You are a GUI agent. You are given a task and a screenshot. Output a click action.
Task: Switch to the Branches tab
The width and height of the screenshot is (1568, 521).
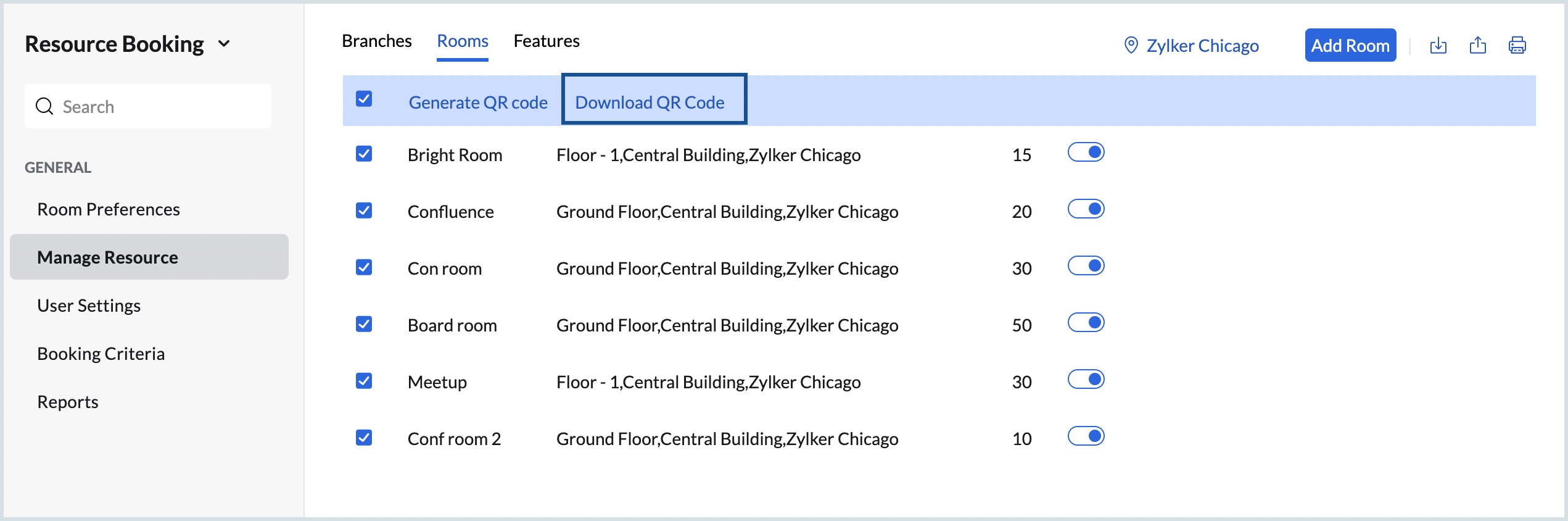click(x=376, y=41)
